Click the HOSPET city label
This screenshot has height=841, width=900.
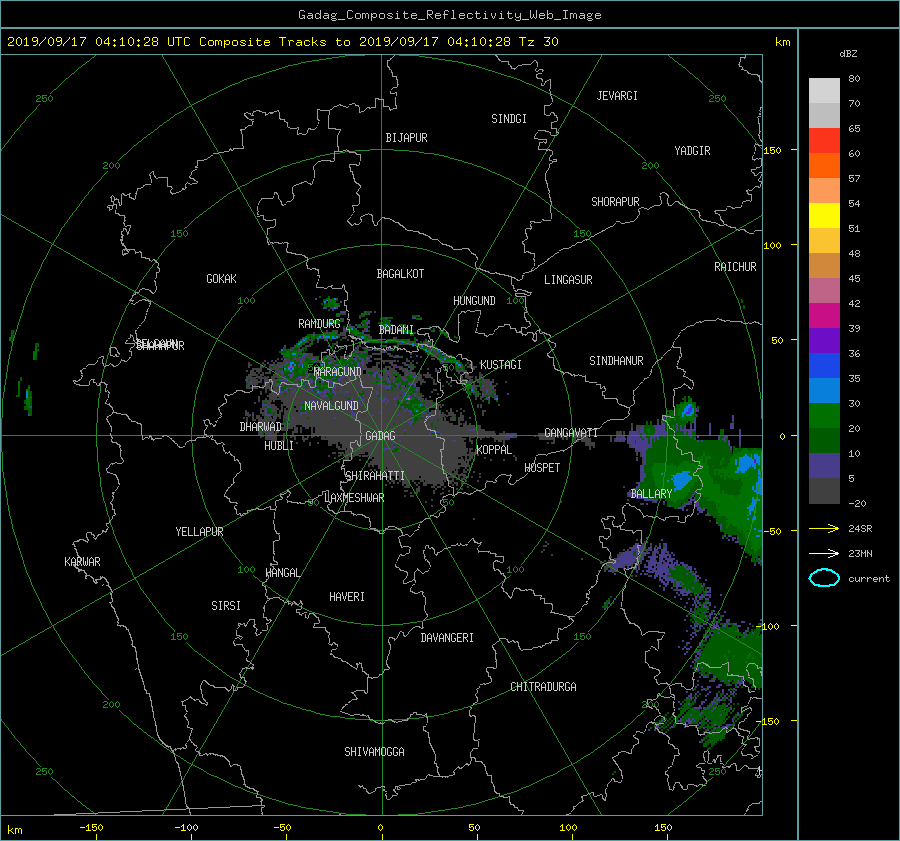tap(542, 468)
